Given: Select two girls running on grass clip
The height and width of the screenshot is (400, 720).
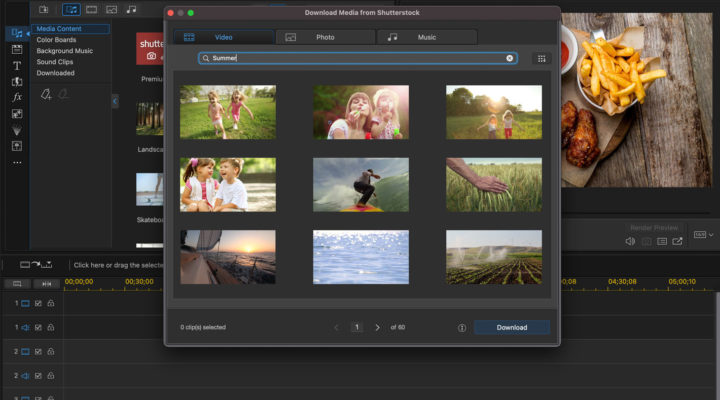Looking at the screenshot, I should click(228, 112).
